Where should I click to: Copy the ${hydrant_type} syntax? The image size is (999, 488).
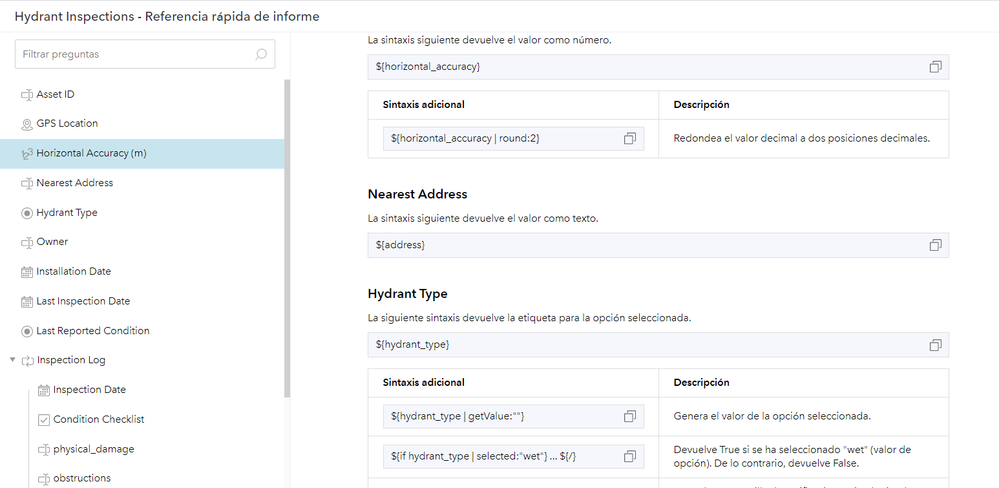click(x=935, y=345)
